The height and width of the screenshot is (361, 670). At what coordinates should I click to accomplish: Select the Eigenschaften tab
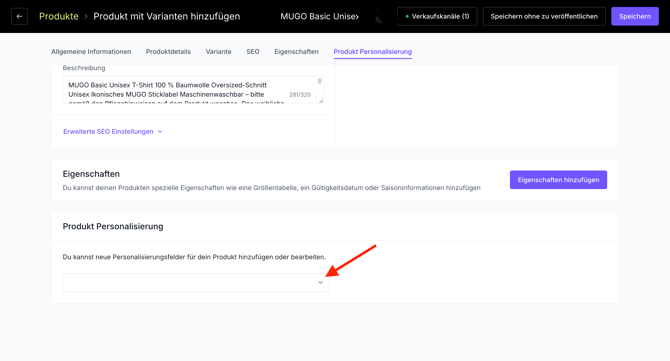pyautogui.click(x=297, y=51)
